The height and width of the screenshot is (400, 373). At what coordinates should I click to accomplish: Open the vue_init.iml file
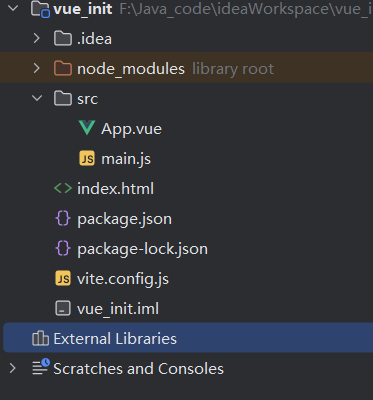[118, 309]
